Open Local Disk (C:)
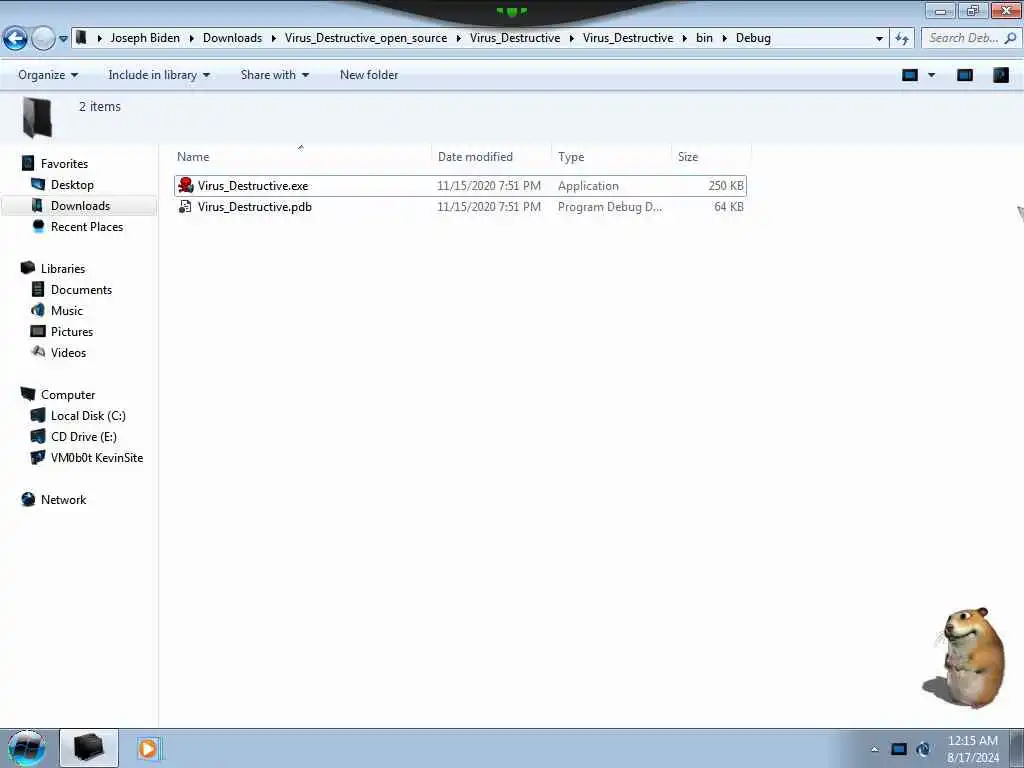The image size is (1024, 768). (x=88, y=415)
